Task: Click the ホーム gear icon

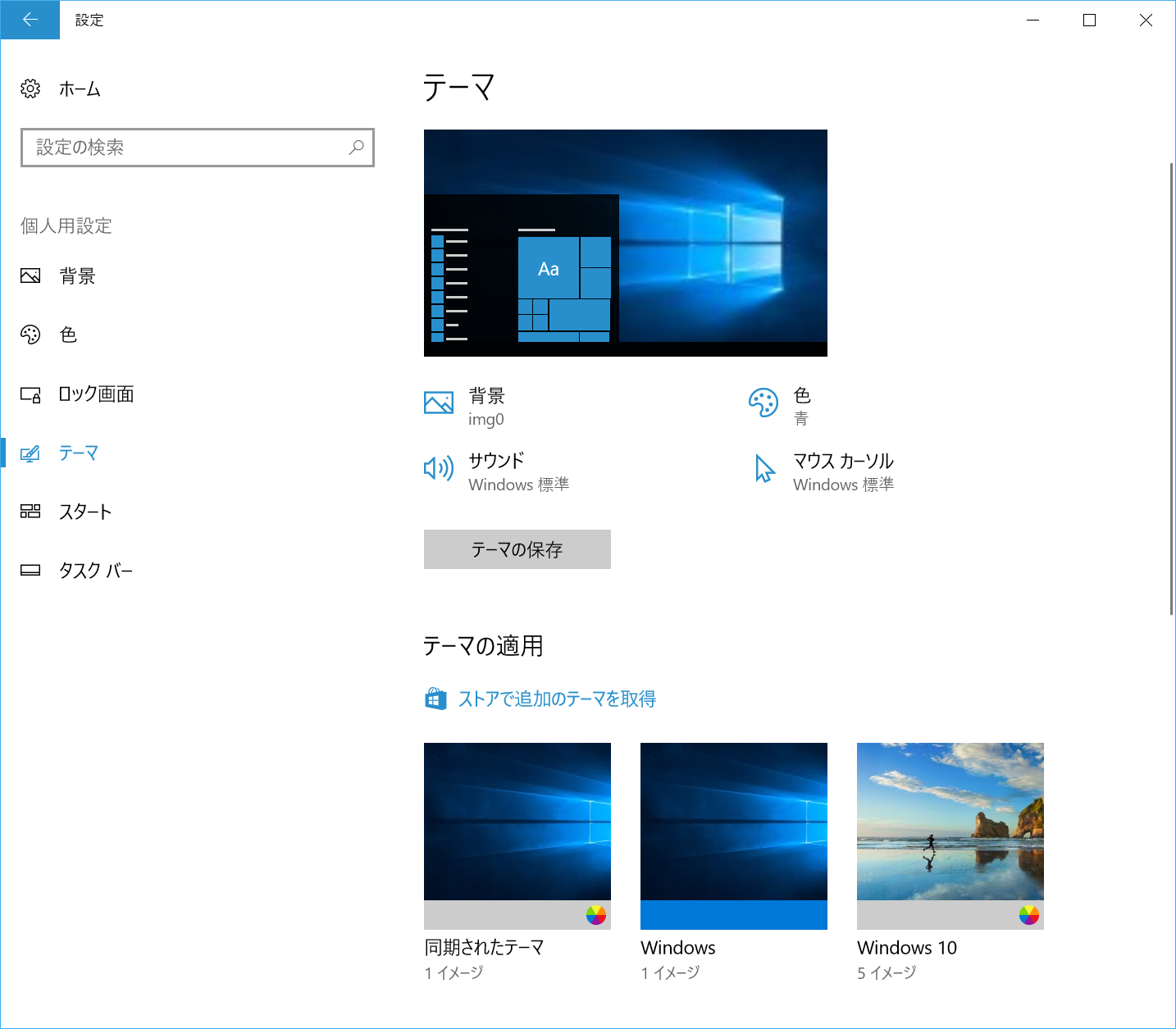Action: [x=30, y=89]
